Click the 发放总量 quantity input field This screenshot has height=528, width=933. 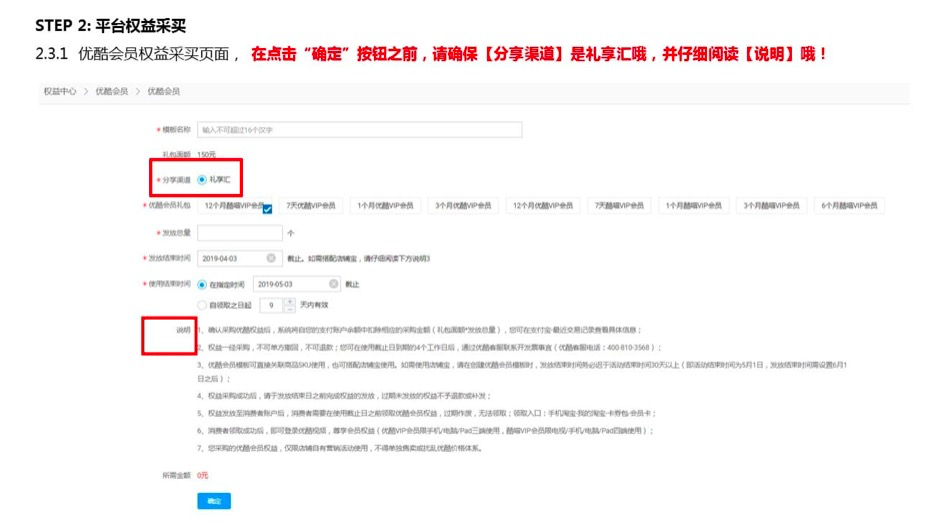(240, 233)
